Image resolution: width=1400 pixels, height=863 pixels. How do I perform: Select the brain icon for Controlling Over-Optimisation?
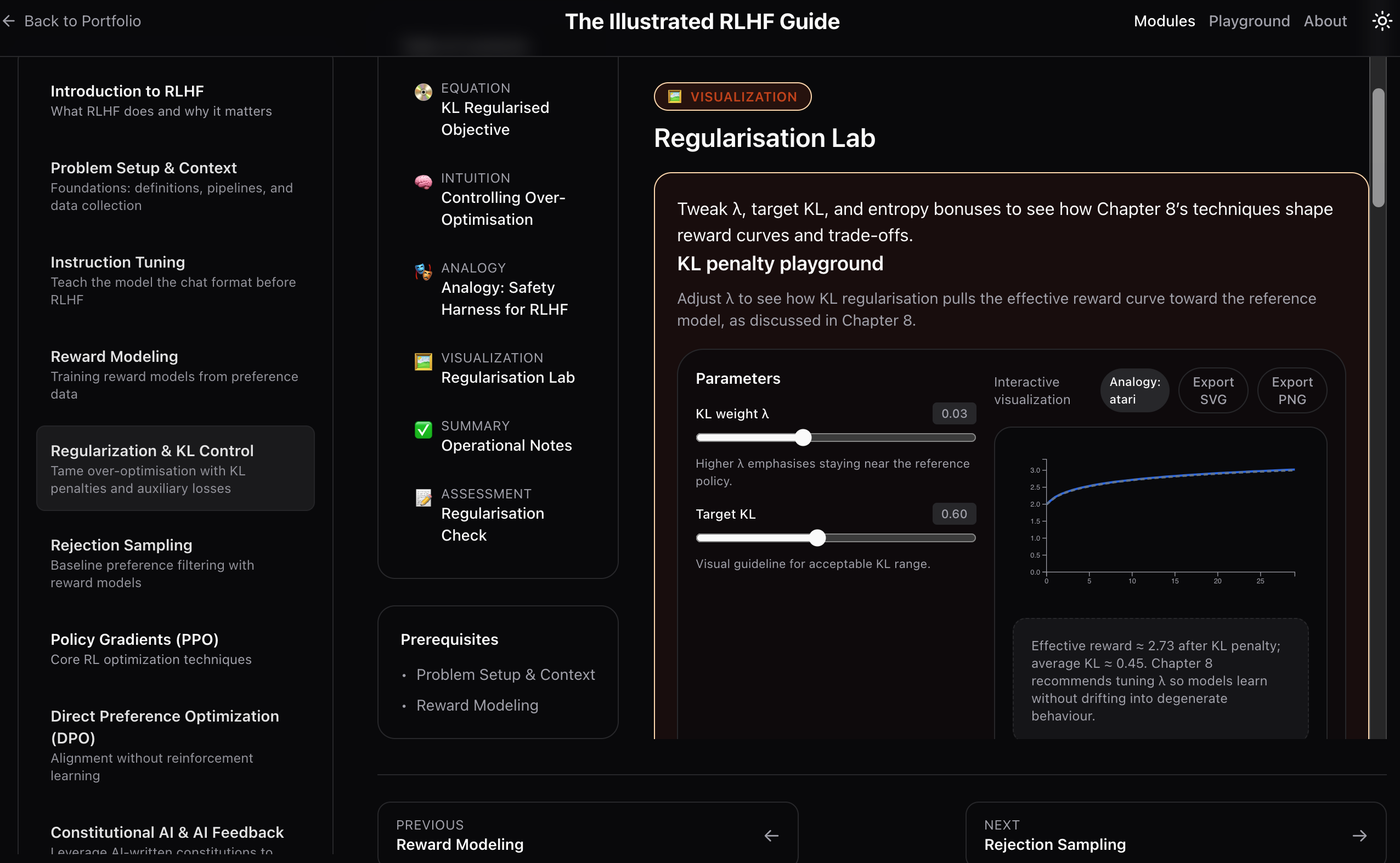(423, 182)
